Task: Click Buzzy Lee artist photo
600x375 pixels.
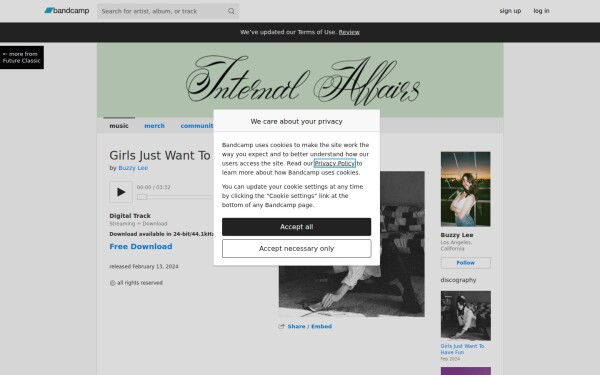Action: (x=465, y=189)
